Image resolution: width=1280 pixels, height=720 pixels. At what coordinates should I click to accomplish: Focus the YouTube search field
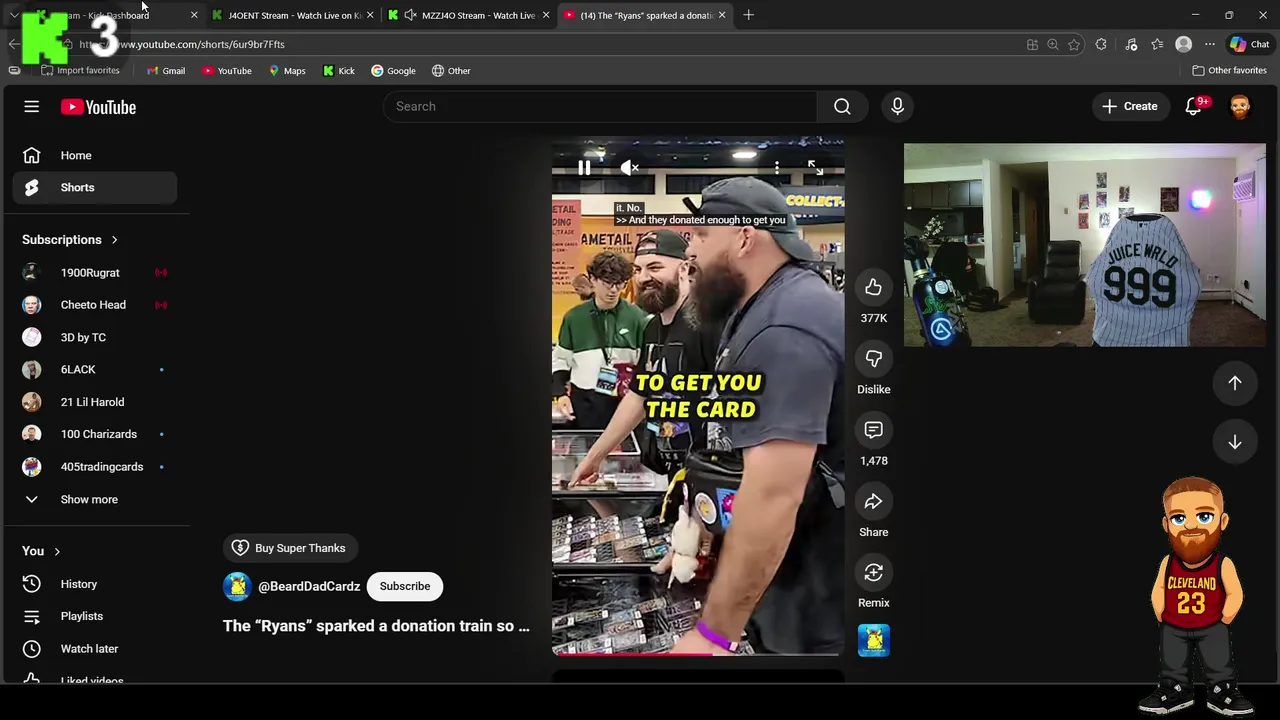click(600, 106)
